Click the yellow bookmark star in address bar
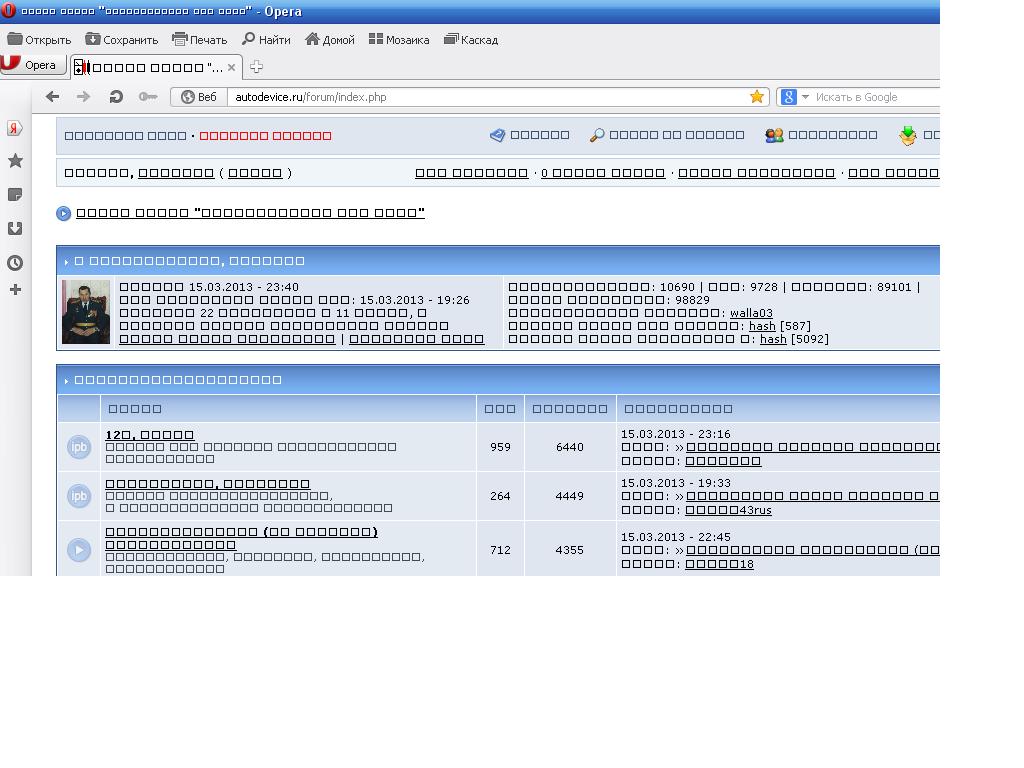The image size is (1024, 768). click(757, 97)
